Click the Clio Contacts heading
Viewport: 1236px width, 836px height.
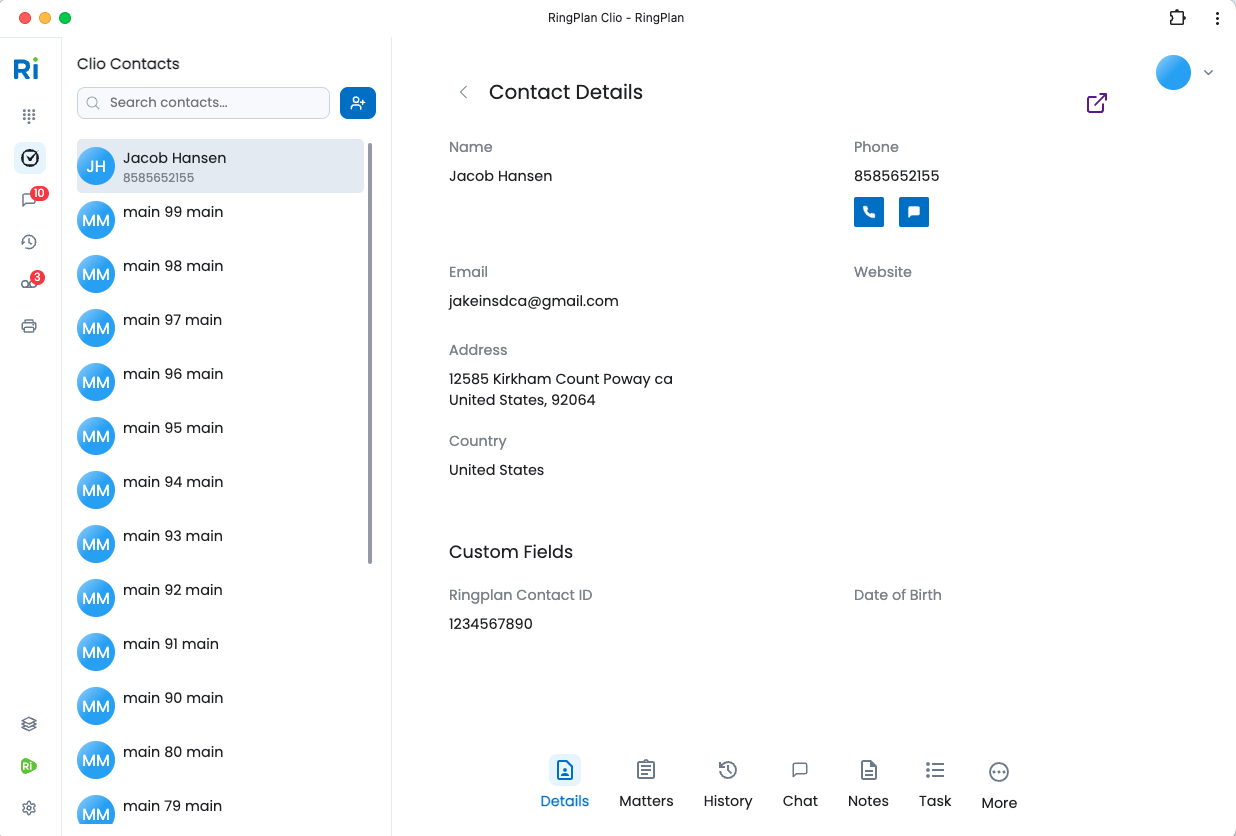coord(128,64)
